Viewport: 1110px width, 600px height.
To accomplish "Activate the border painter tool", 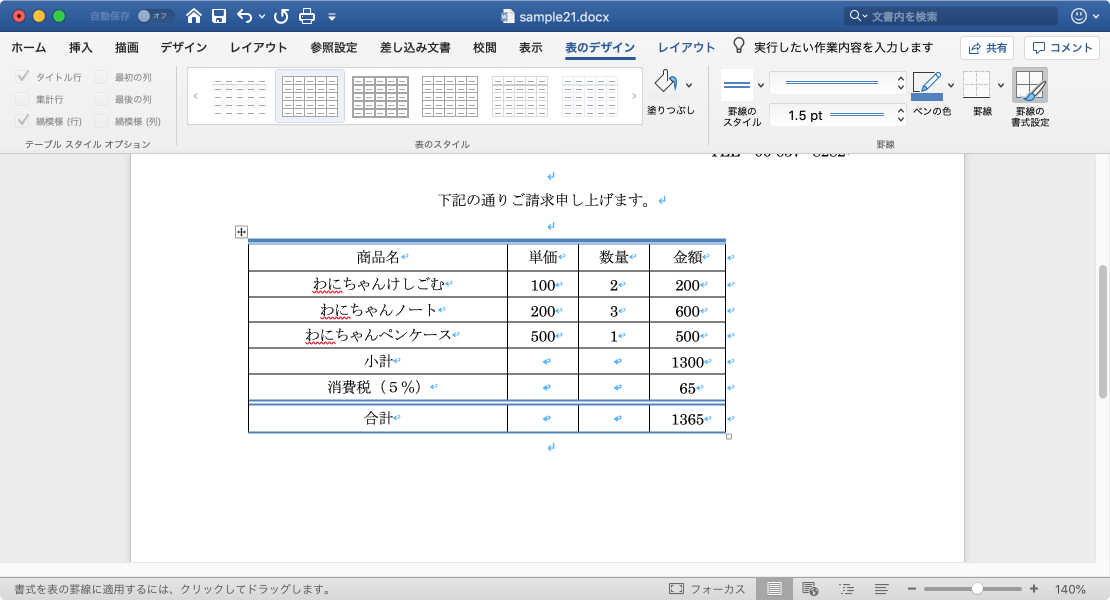I will 1030,86.
